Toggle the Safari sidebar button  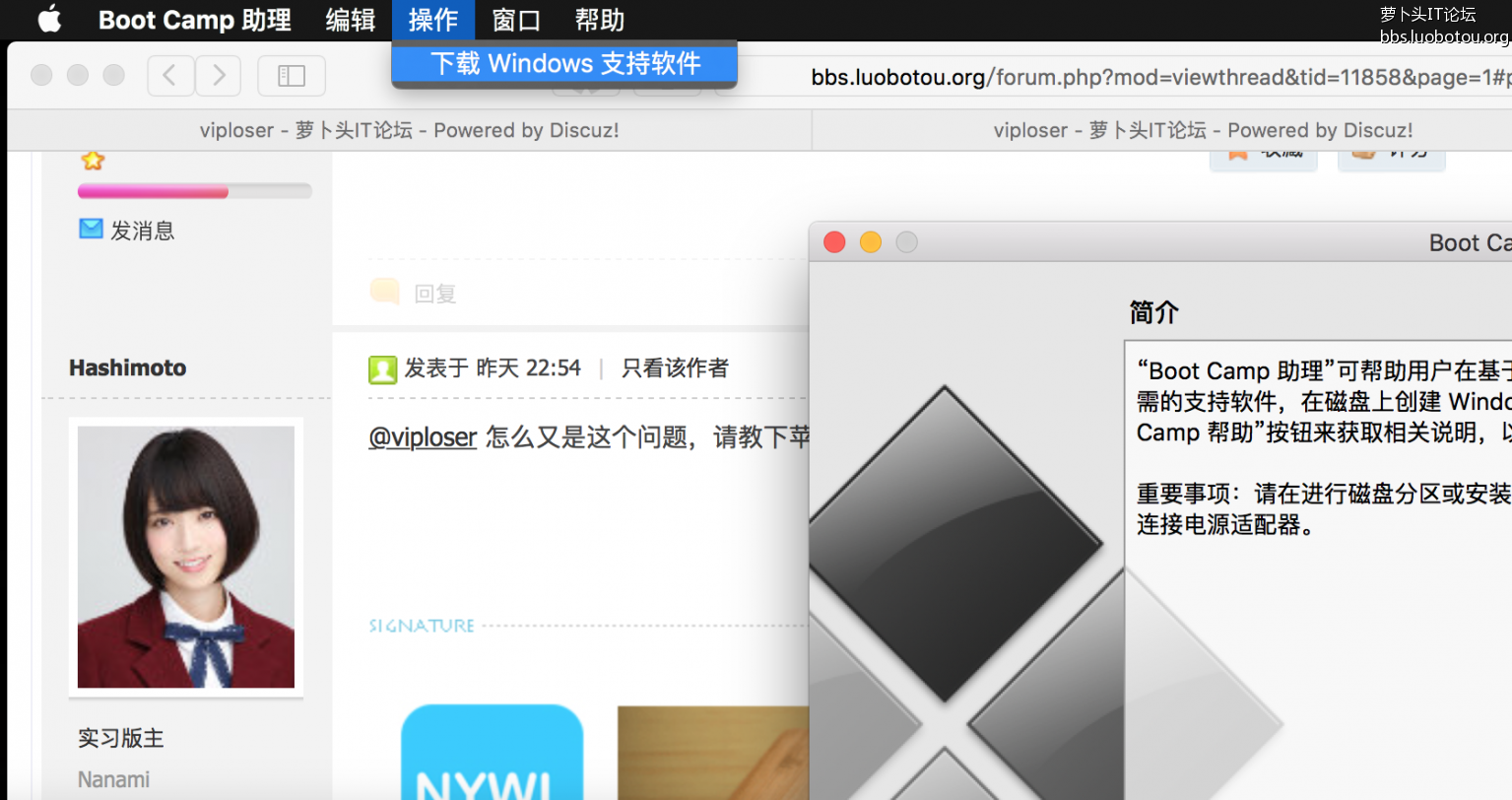point(292,76)
